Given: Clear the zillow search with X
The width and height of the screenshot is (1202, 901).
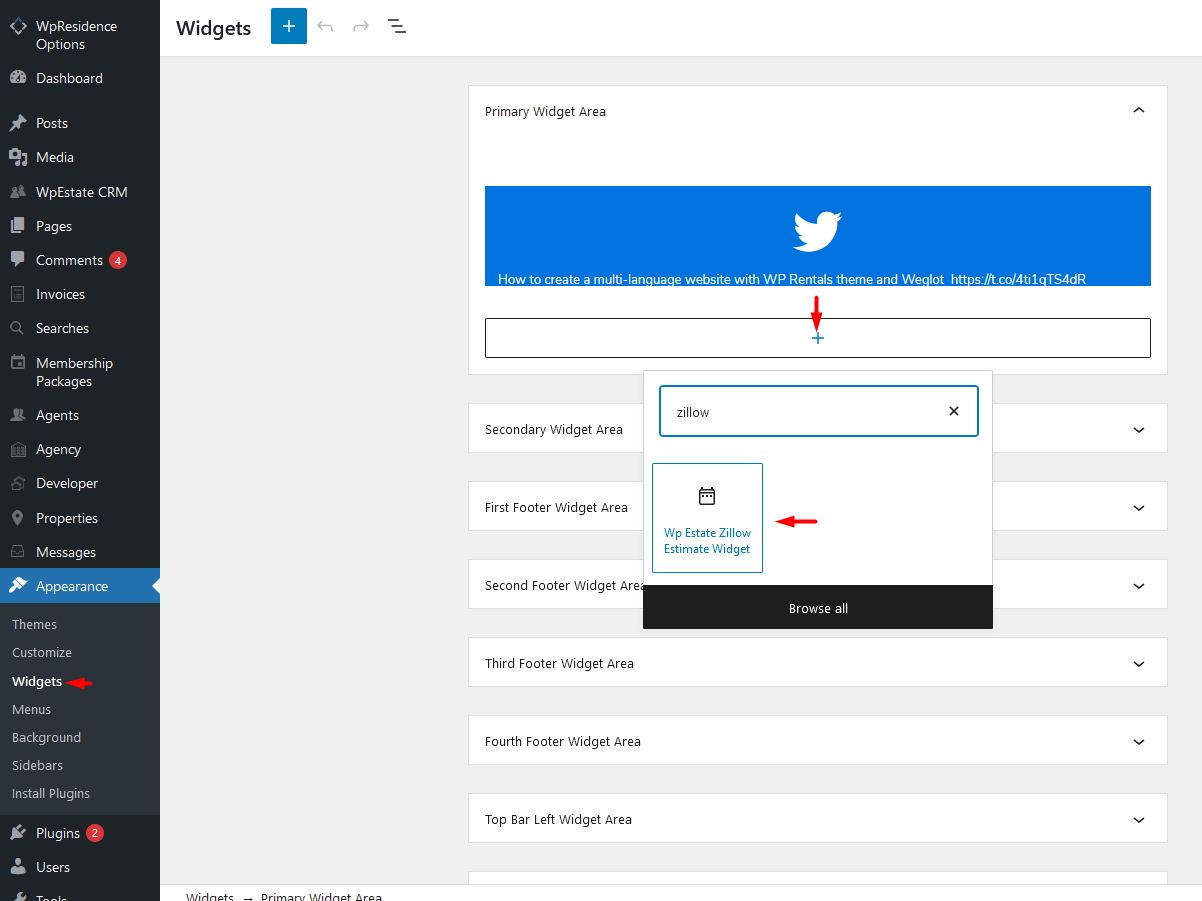Looking at the screenshot, I should (954, 411).
